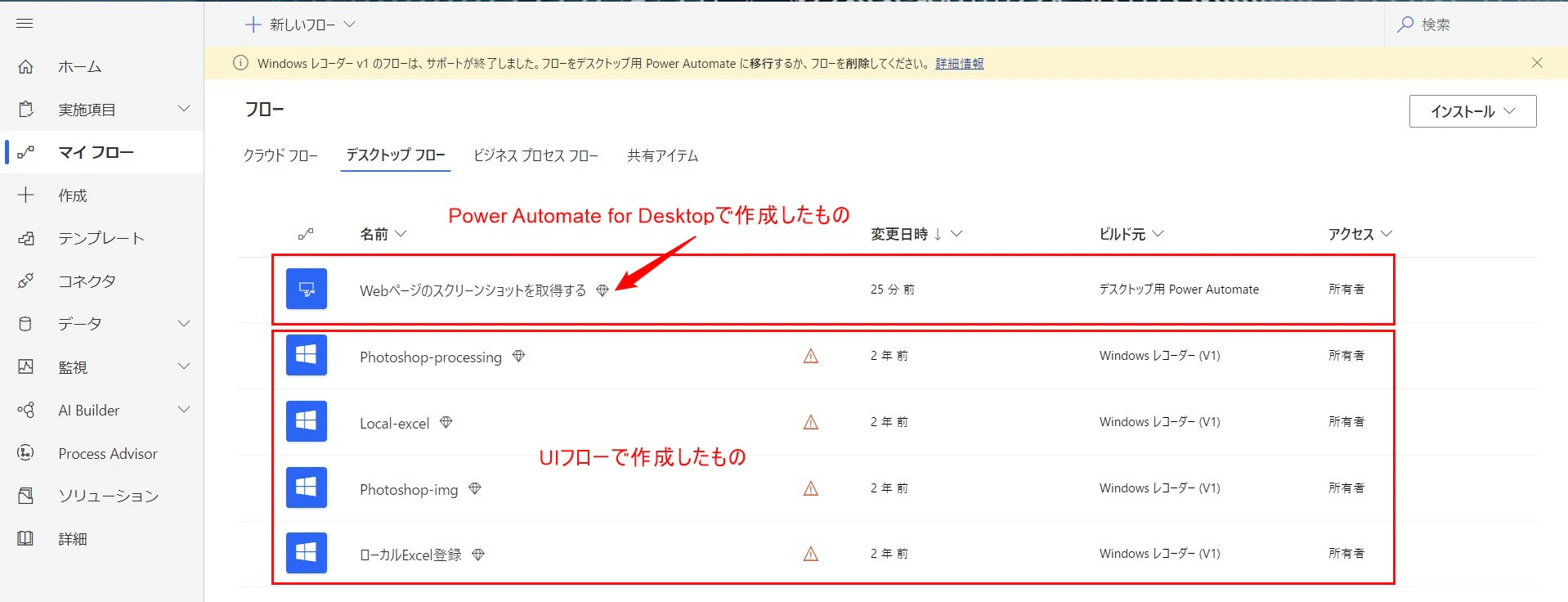The image size is (1568, 602).
Task: Select the デスクトップ フロー tab
Action: click(396, 155)
